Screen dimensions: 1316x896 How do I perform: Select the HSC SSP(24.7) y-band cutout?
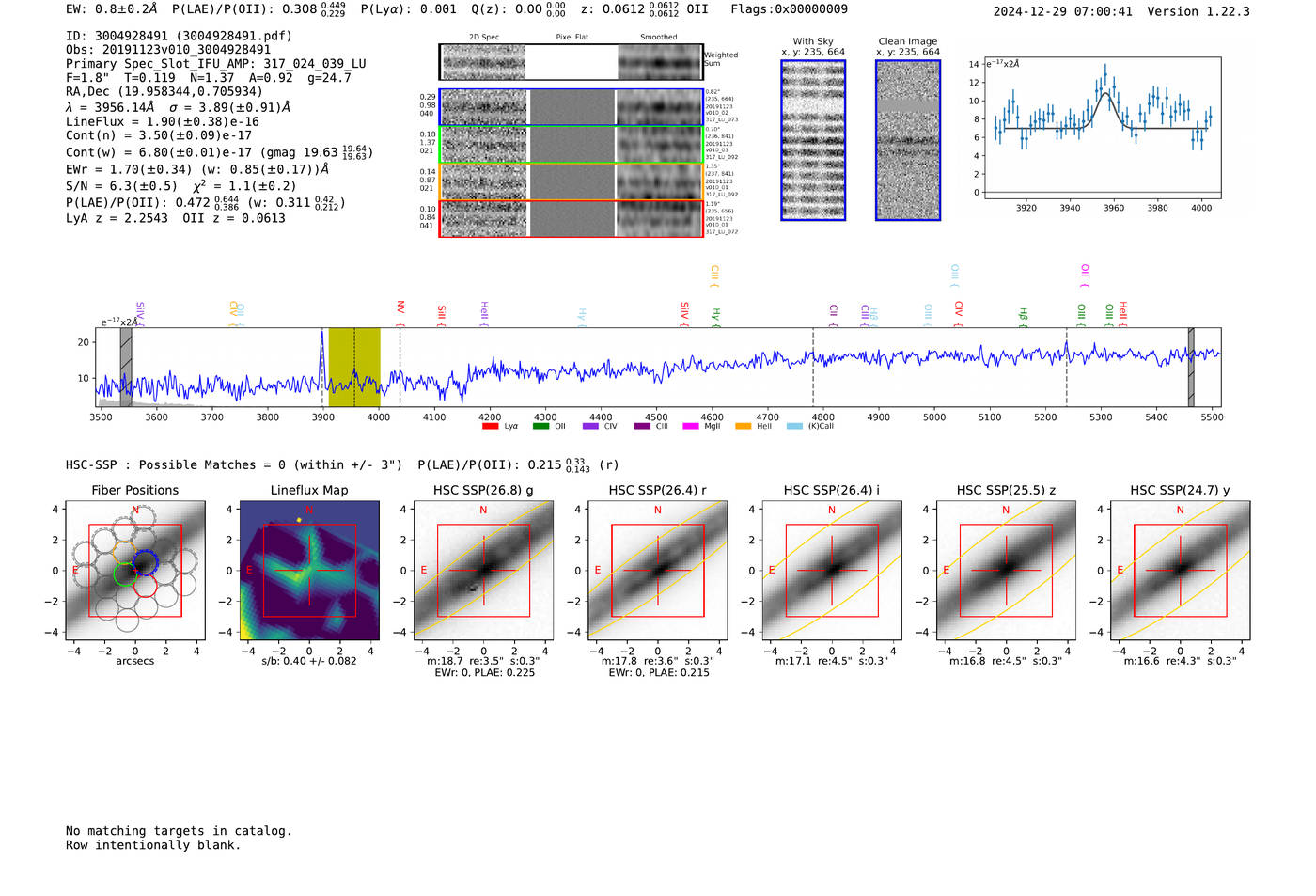point(1180,571)
